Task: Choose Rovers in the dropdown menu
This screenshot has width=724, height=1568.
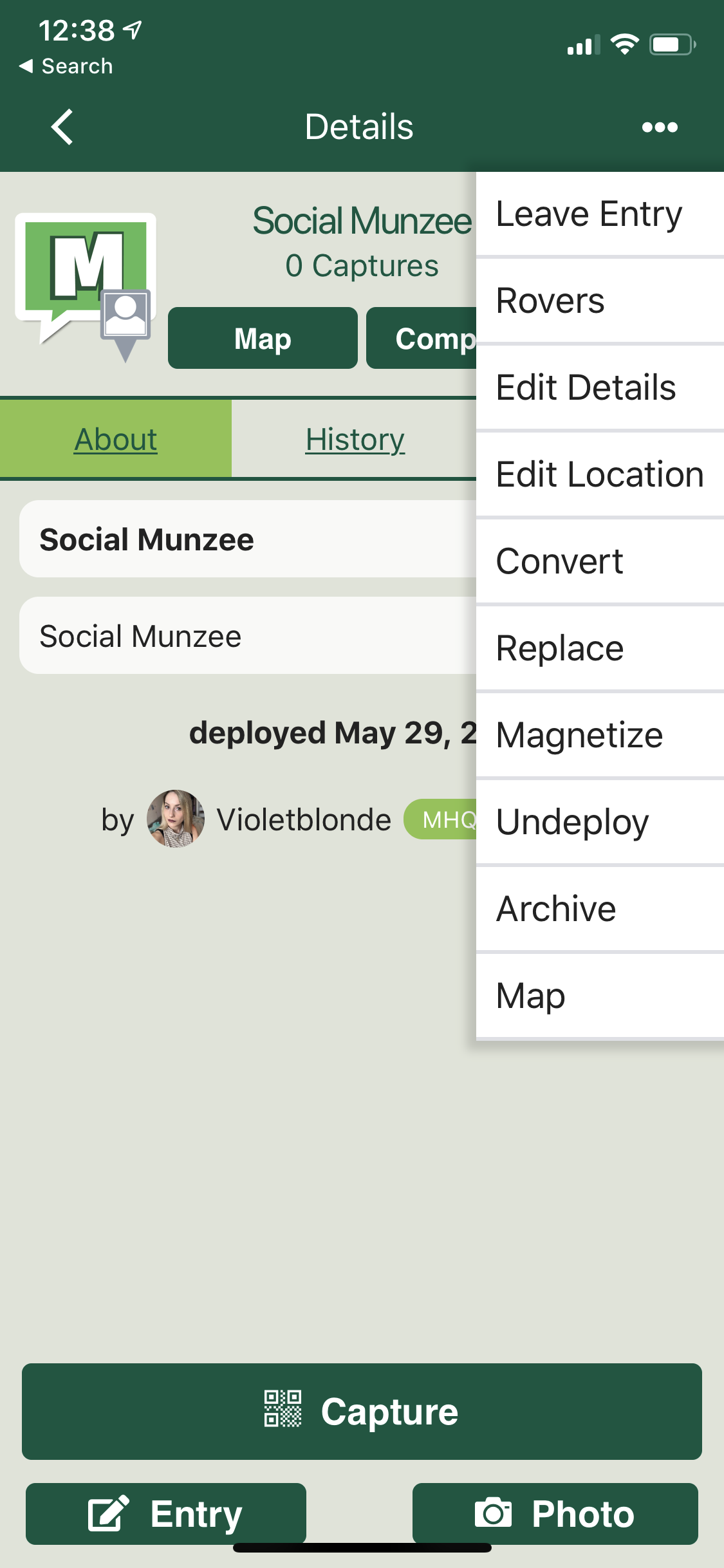Action: [x=600, y=301]
